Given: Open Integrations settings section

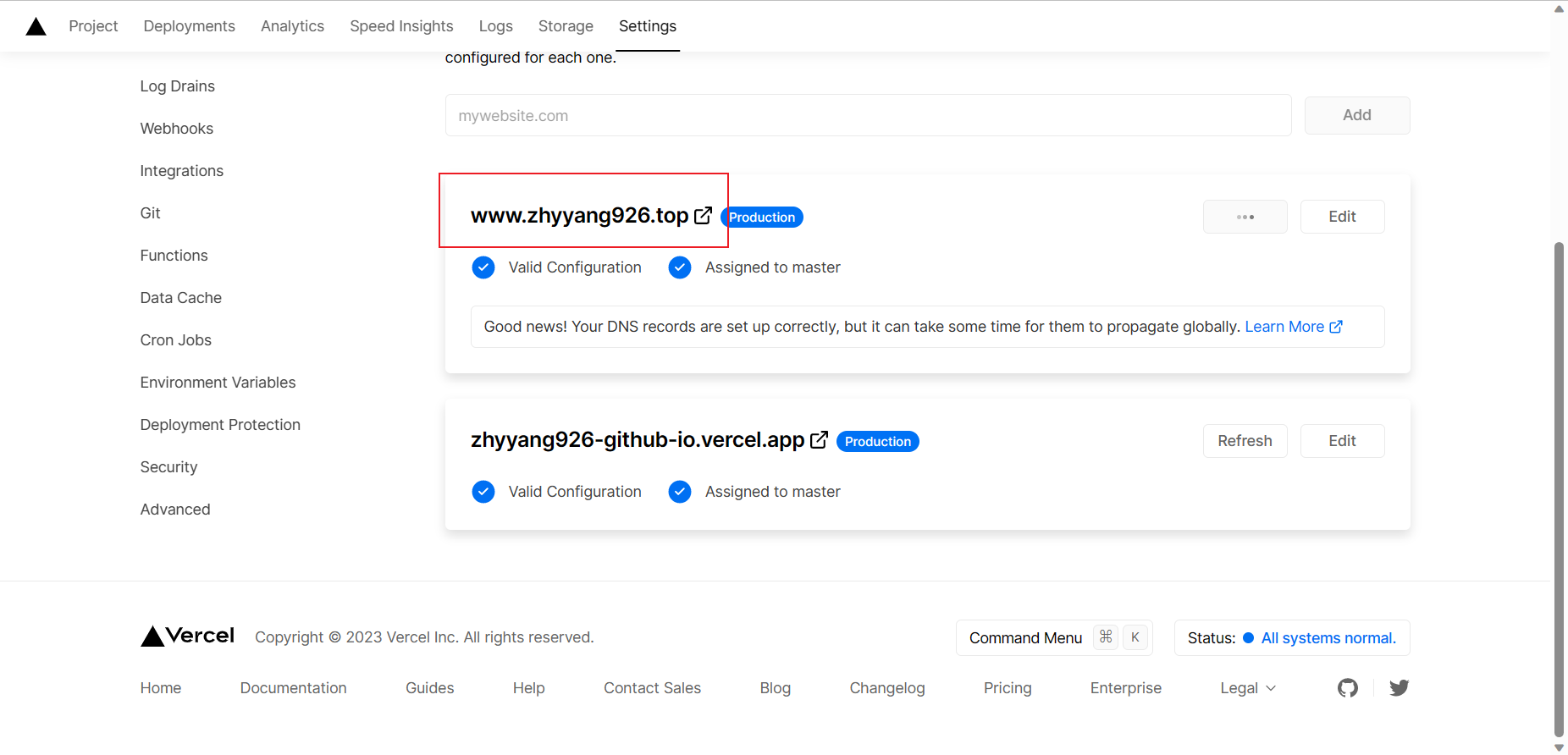Looking at the screenshot, I should coord(182,171).
